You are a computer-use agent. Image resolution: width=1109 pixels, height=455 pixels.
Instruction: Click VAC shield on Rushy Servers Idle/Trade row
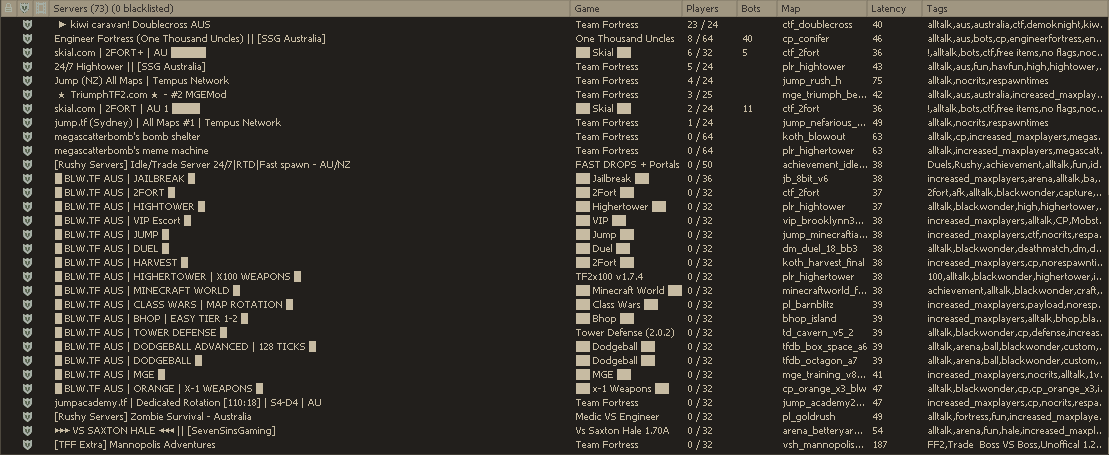click(27, 165)
